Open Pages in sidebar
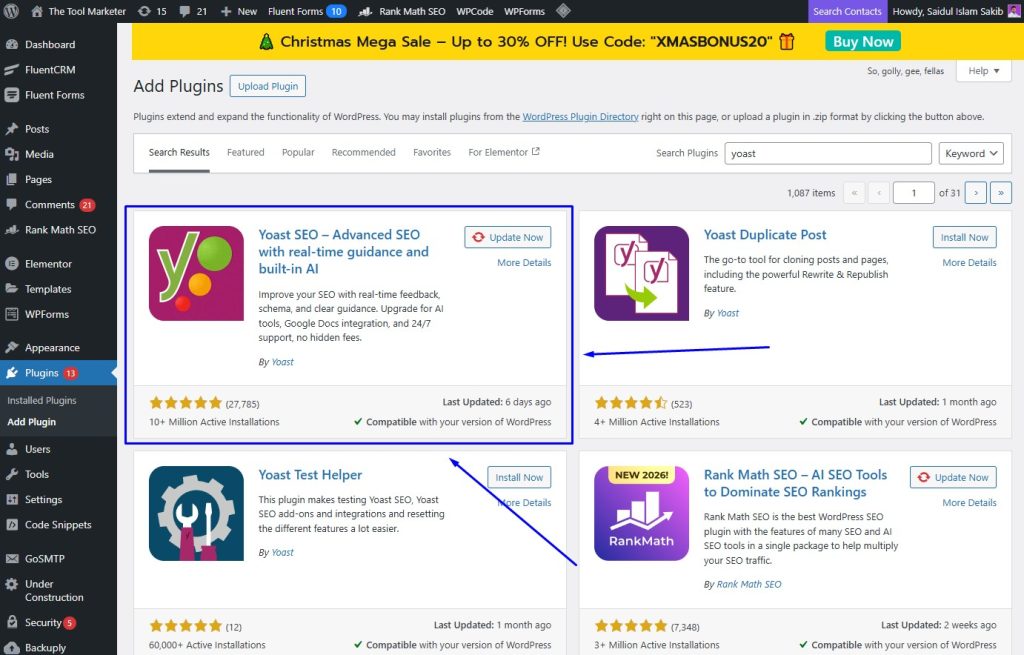Image resolution: width=1024 pixels, height=655 pixels. click(38, 179)
